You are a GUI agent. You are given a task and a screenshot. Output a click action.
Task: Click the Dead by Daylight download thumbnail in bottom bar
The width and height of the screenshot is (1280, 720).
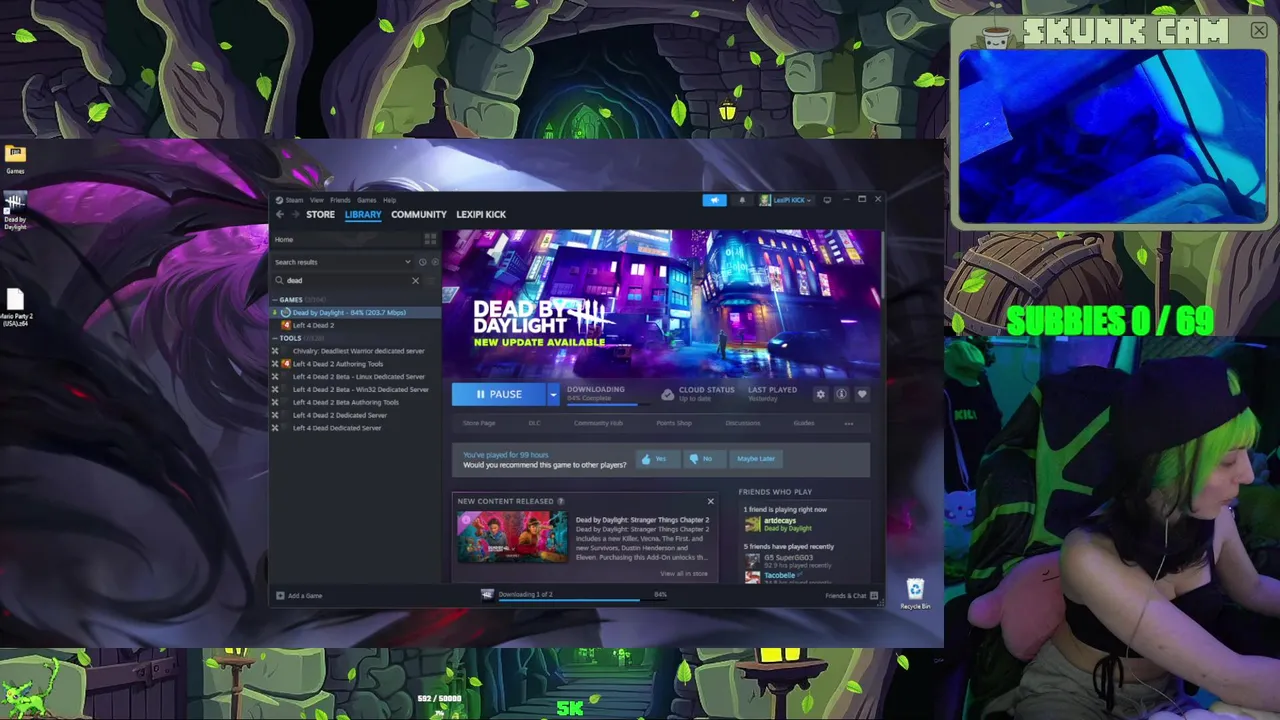pyautogui.click(x=487, y=594)
